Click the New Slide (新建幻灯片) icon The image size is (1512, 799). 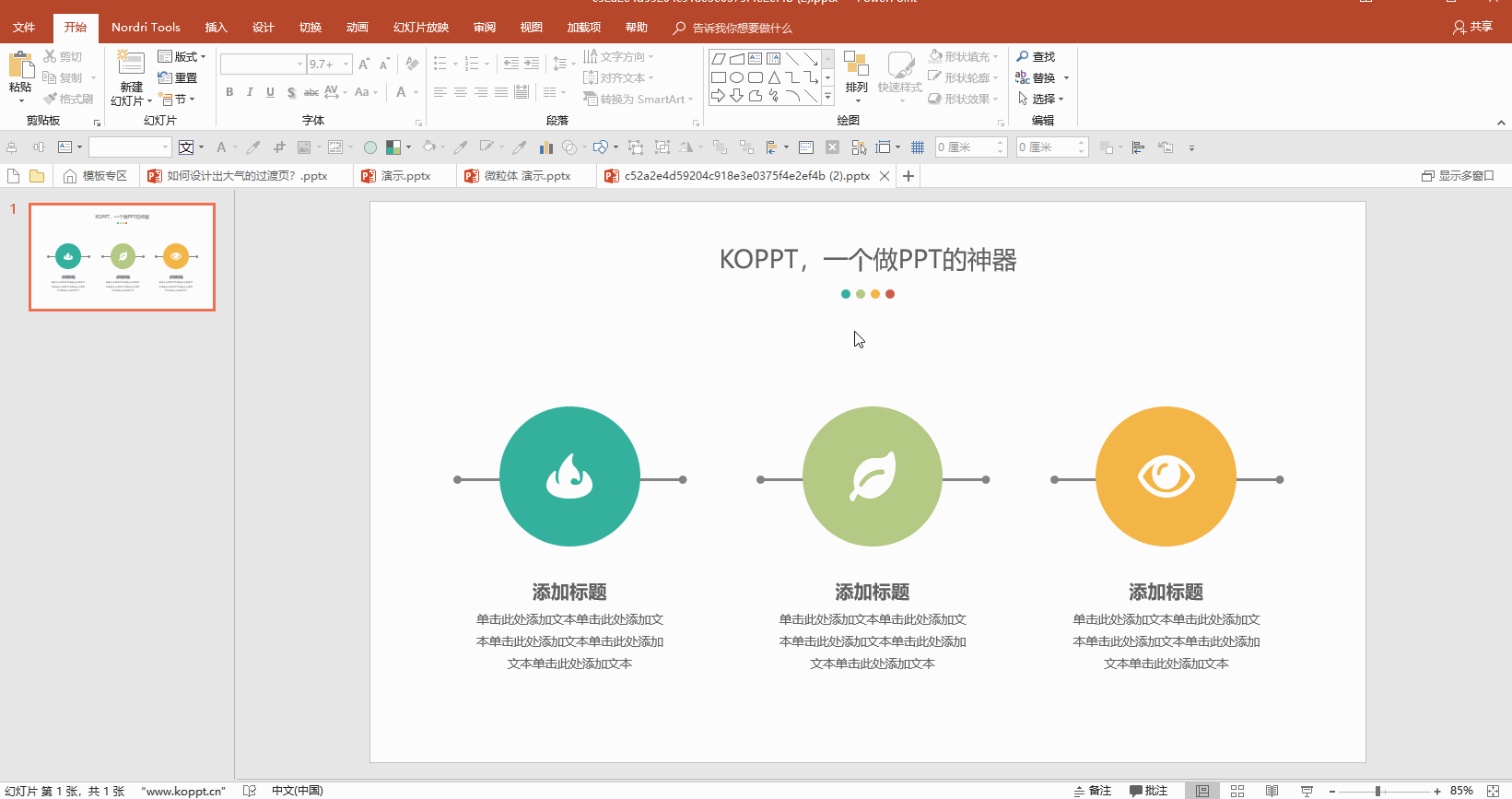point(131,64)
